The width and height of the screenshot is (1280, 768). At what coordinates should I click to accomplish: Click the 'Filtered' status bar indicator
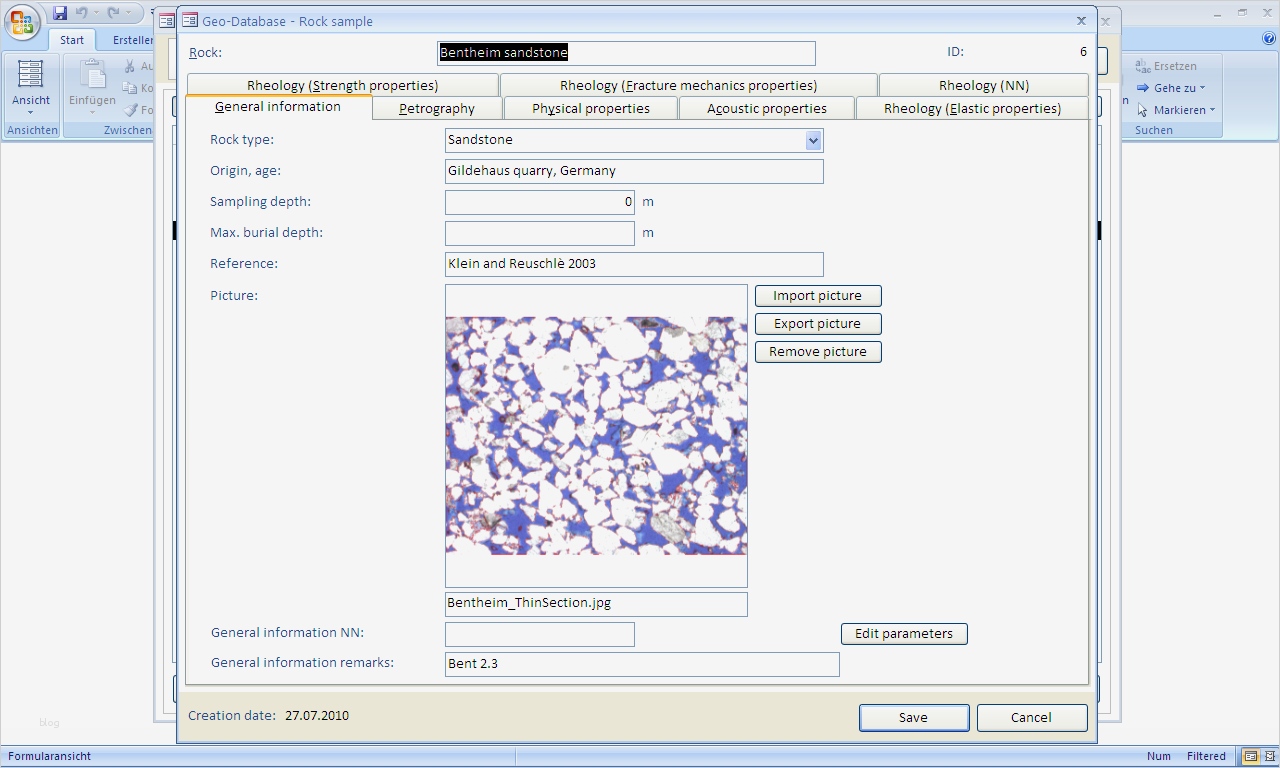tap(1206, 757)
